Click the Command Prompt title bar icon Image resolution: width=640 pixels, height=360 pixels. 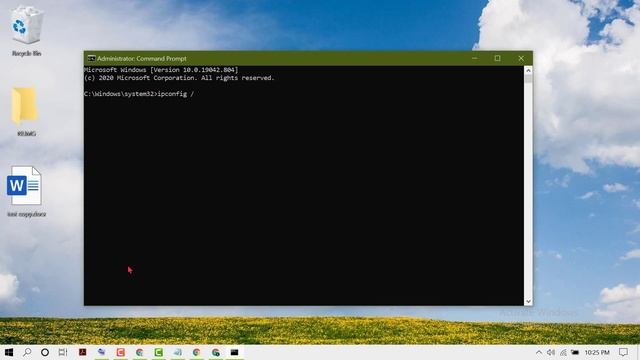[x=91, y=58]
